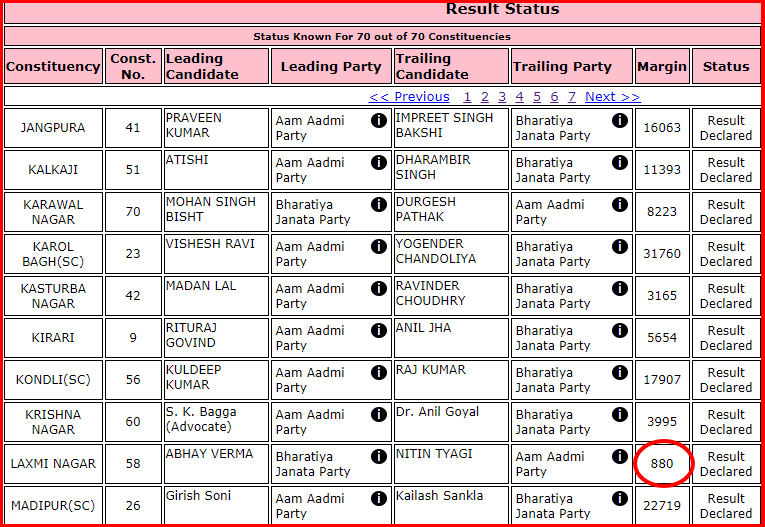
Task: Click trailing candidate NITIN TYAGI
Action: tap(434, 454)
